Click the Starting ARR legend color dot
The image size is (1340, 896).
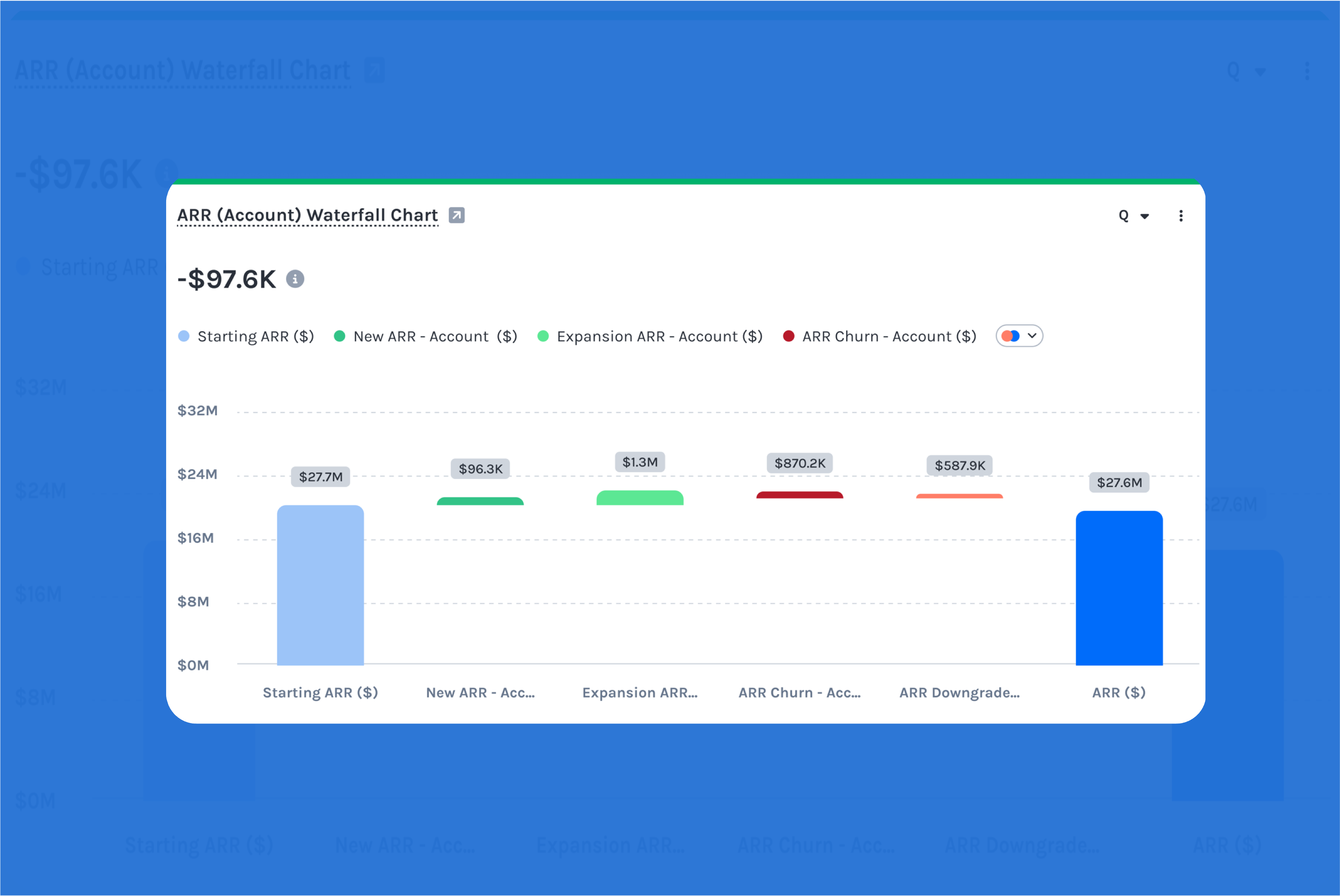183,336
